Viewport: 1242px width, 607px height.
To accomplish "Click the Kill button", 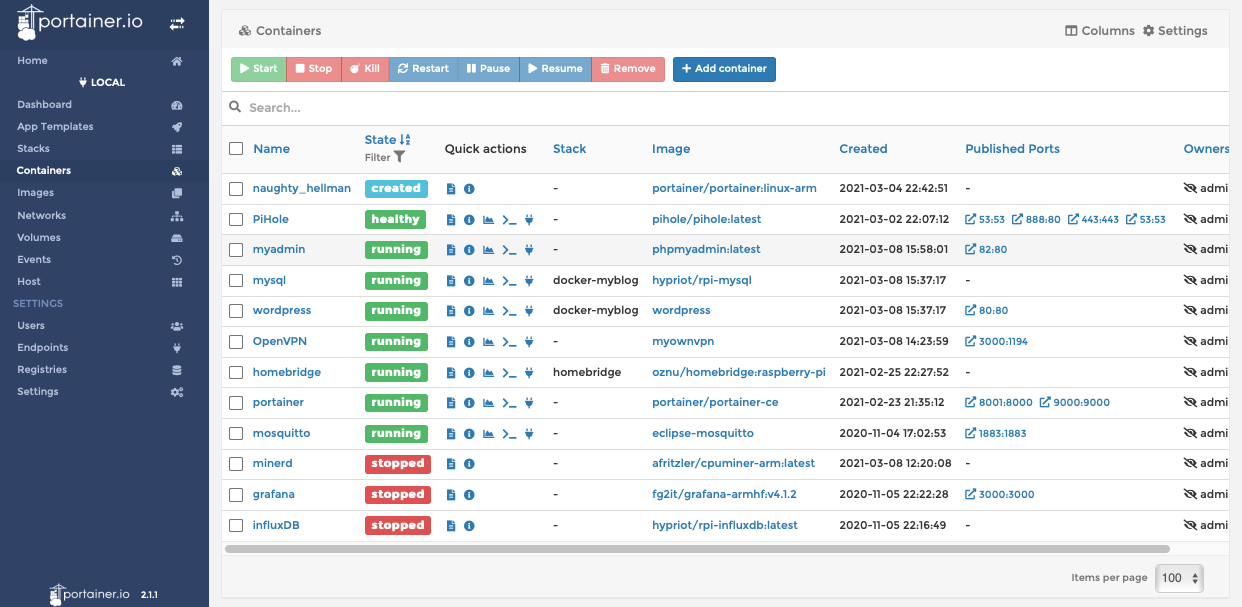I will 365,69.
